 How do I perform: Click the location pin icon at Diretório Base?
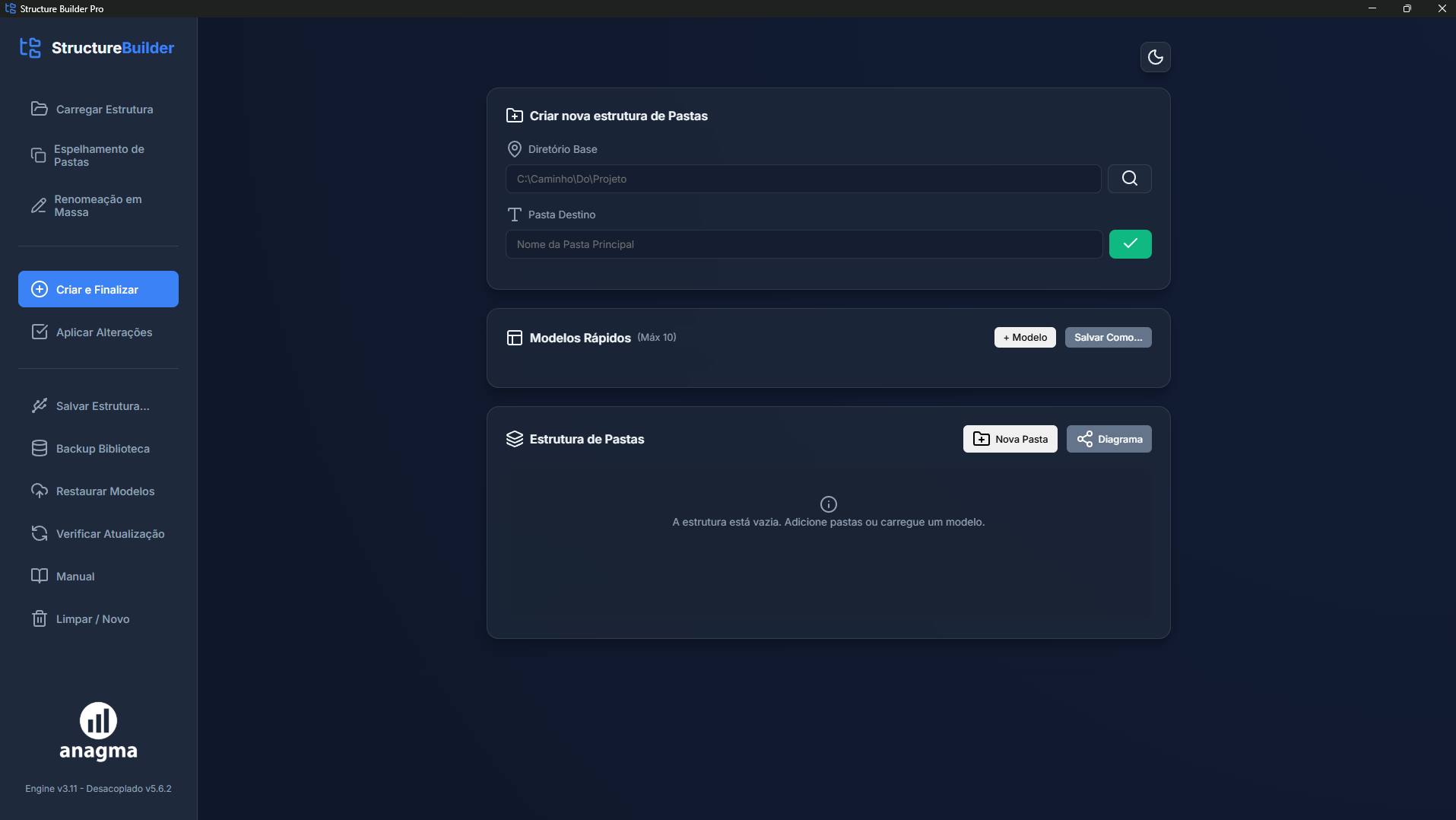[515, 149]
